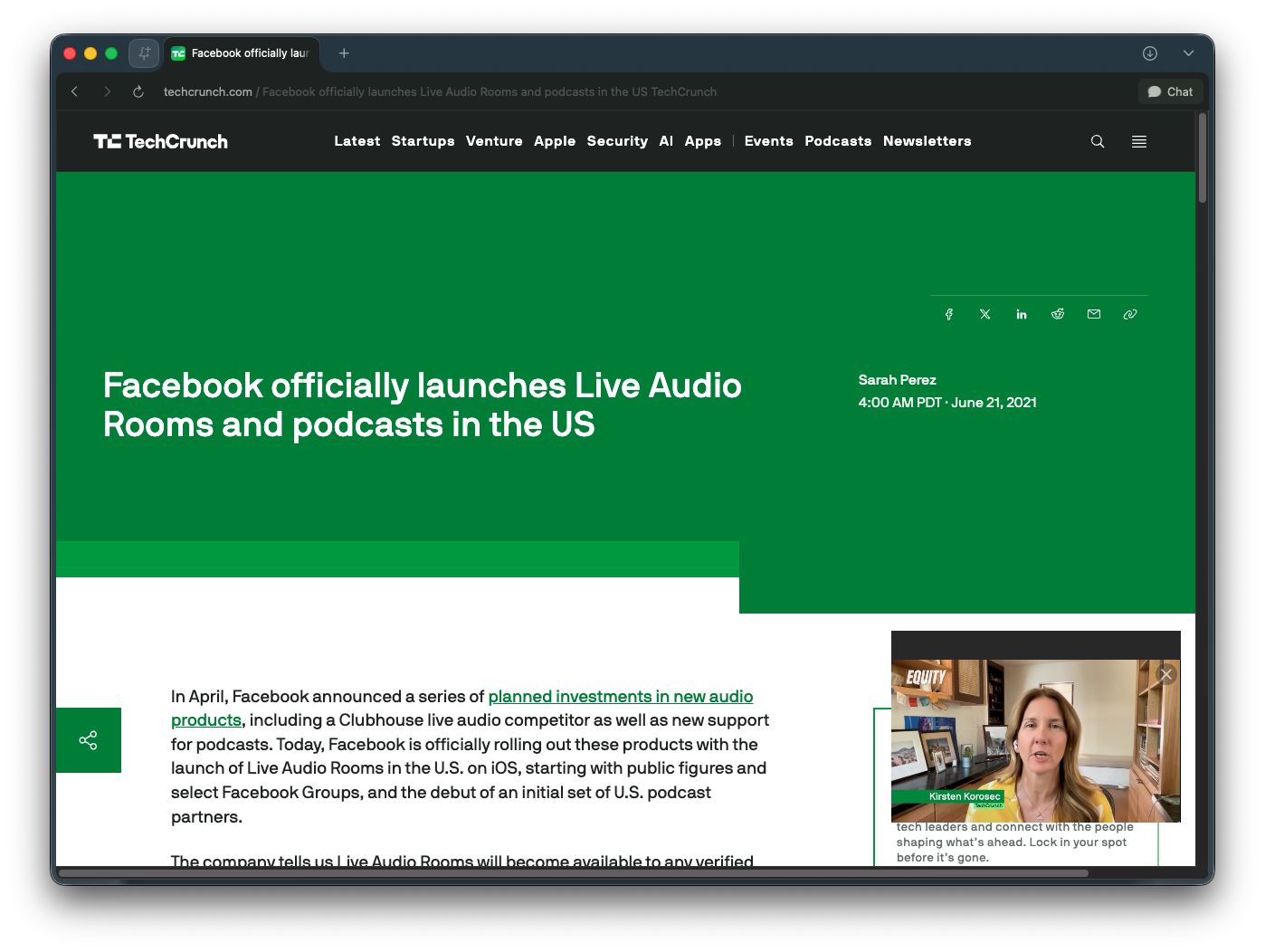This screenshot has height=952, width=1265.
Task: Click author name Sarah Perez
Action: 898,380
